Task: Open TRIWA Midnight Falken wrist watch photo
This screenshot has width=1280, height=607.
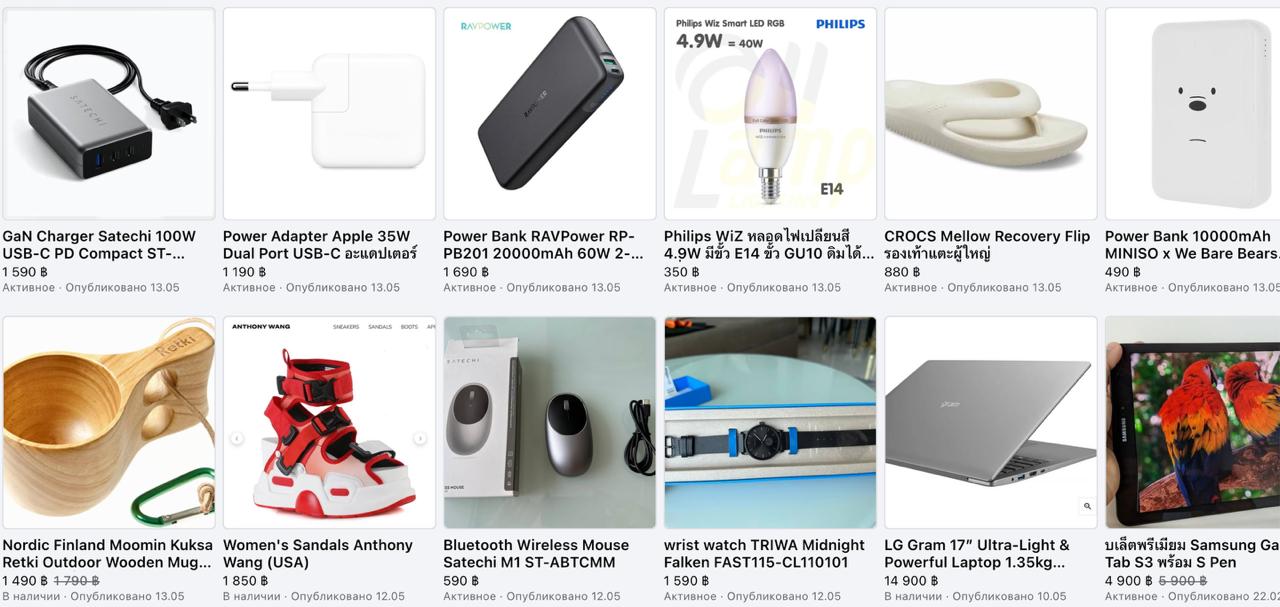Action: pos(770,423)
